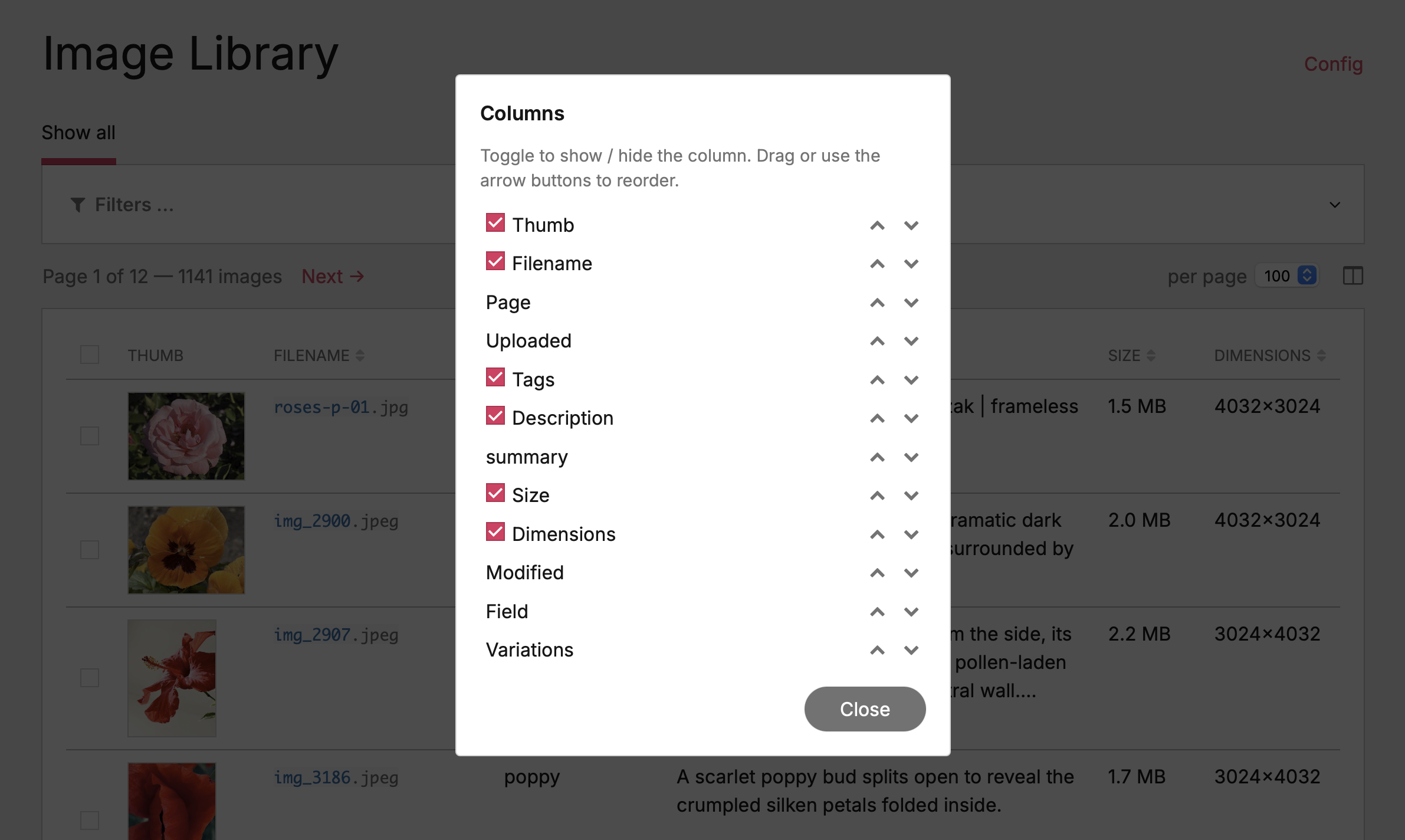Move Thumb column up
The image size is (1405, 840).
[877, 225]
